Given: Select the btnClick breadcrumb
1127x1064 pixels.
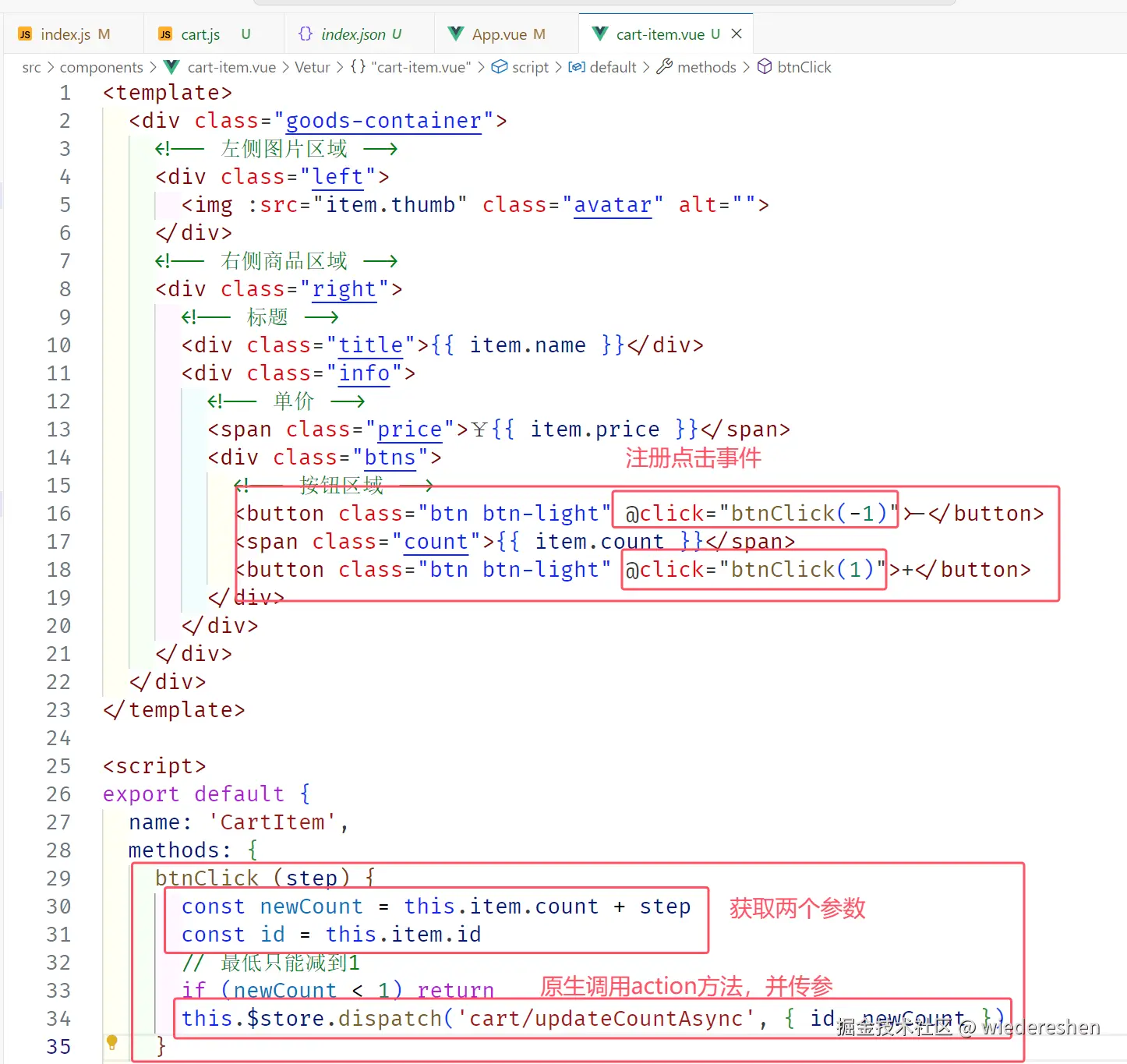Looking at the screenshot, I should click(804, 67).
